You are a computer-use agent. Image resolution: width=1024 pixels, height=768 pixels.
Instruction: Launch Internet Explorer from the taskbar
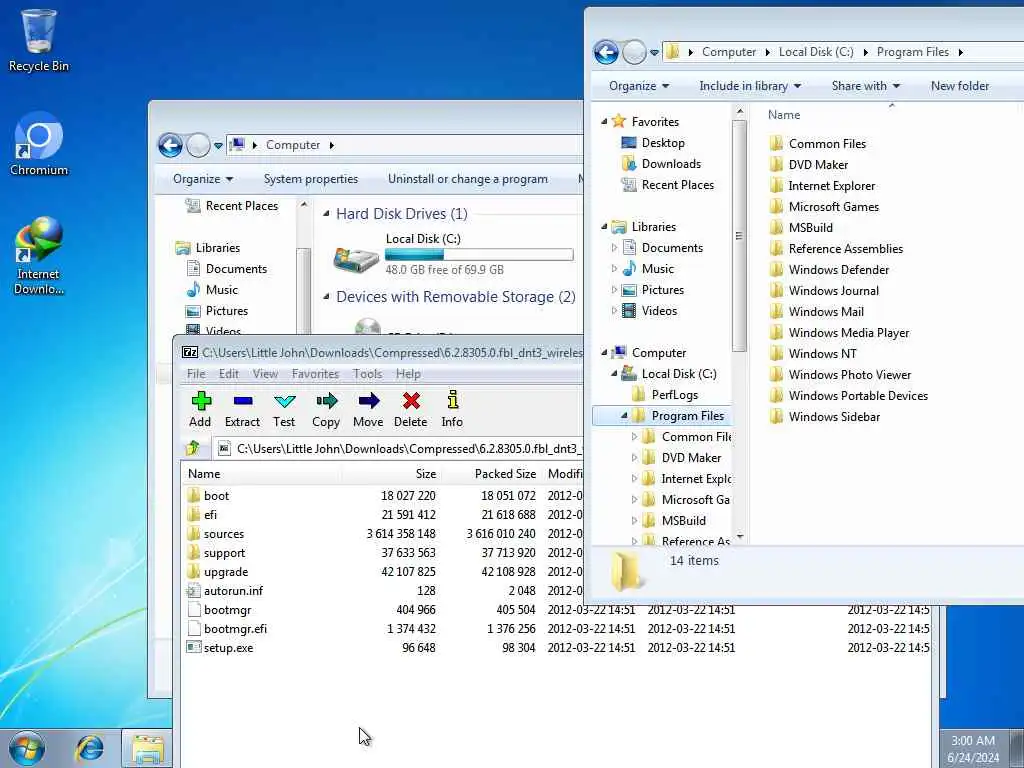pos(89,748)
